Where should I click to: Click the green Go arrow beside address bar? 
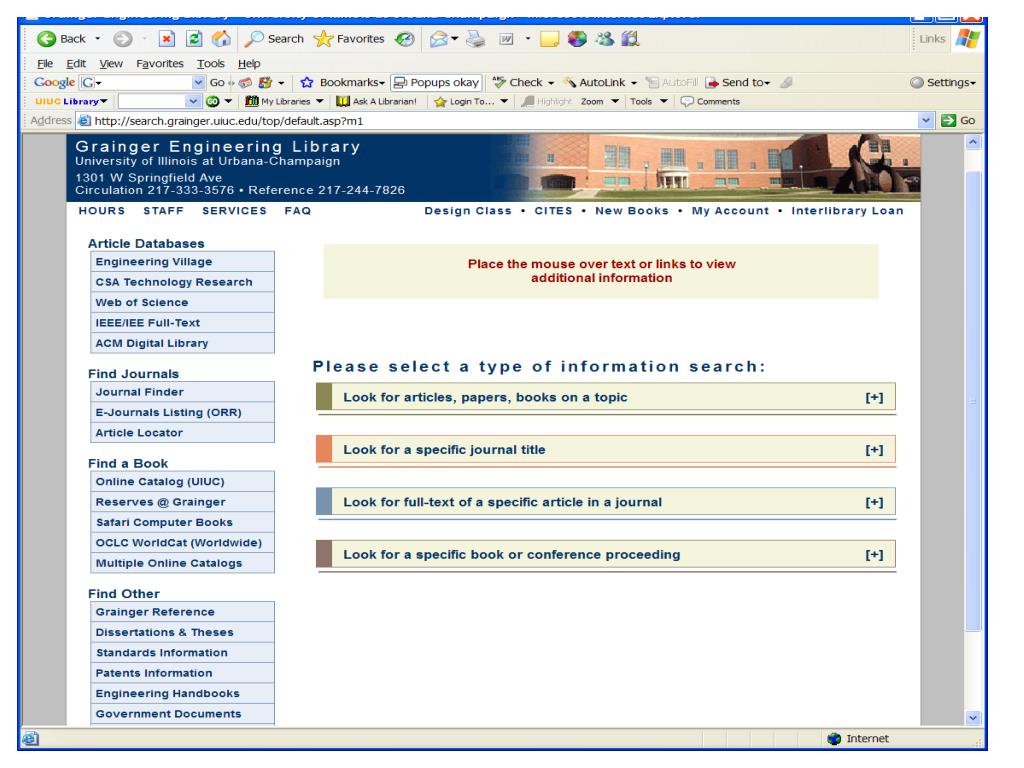(958, 120)
